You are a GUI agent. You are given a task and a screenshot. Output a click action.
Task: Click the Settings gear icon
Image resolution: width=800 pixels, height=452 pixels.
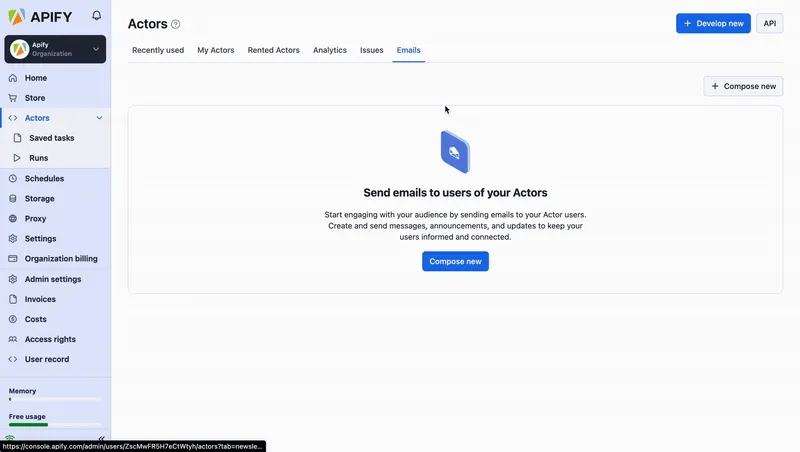[x=13, y=239]
